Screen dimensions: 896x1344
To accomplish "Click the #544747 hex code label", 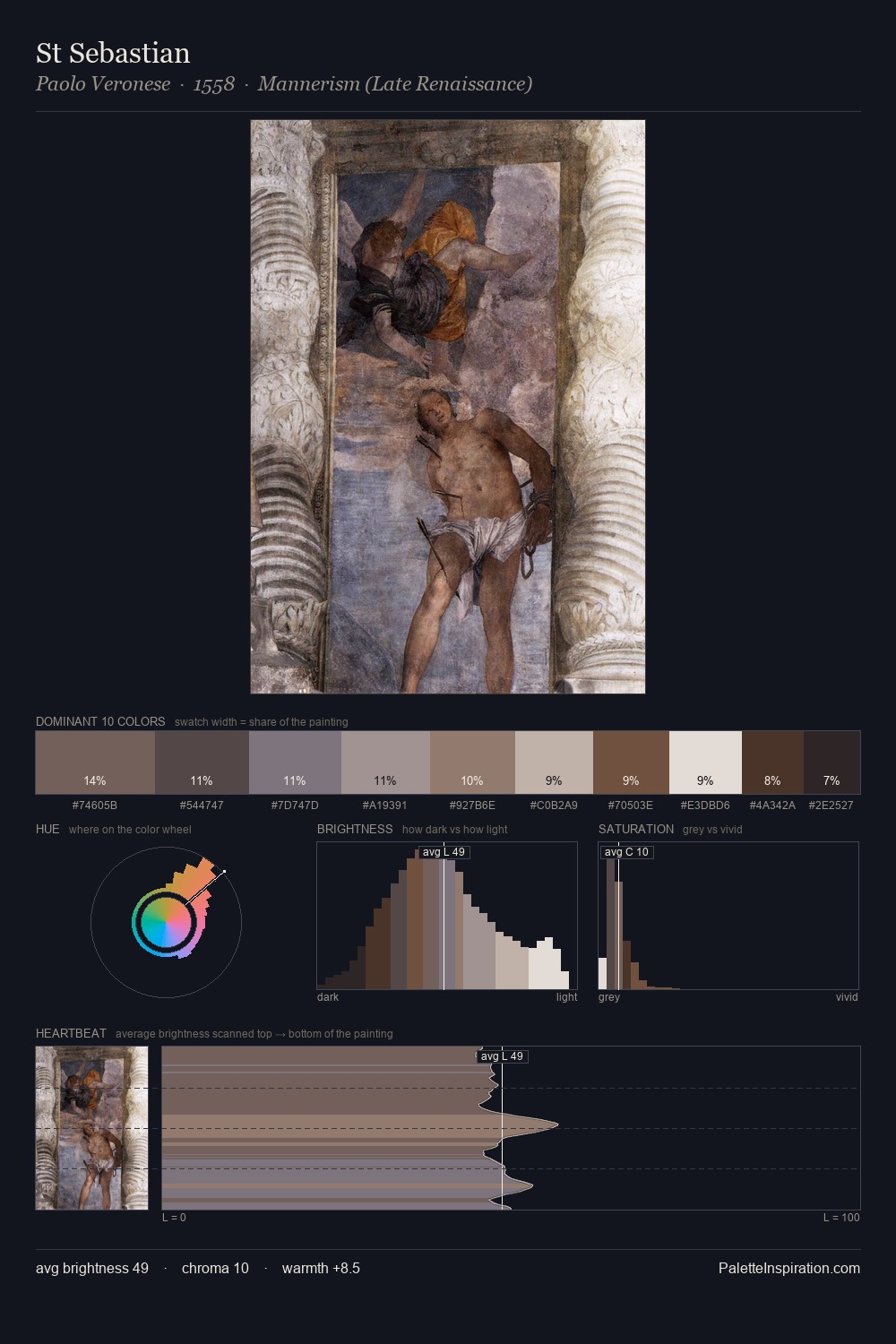I will point(202,806).
